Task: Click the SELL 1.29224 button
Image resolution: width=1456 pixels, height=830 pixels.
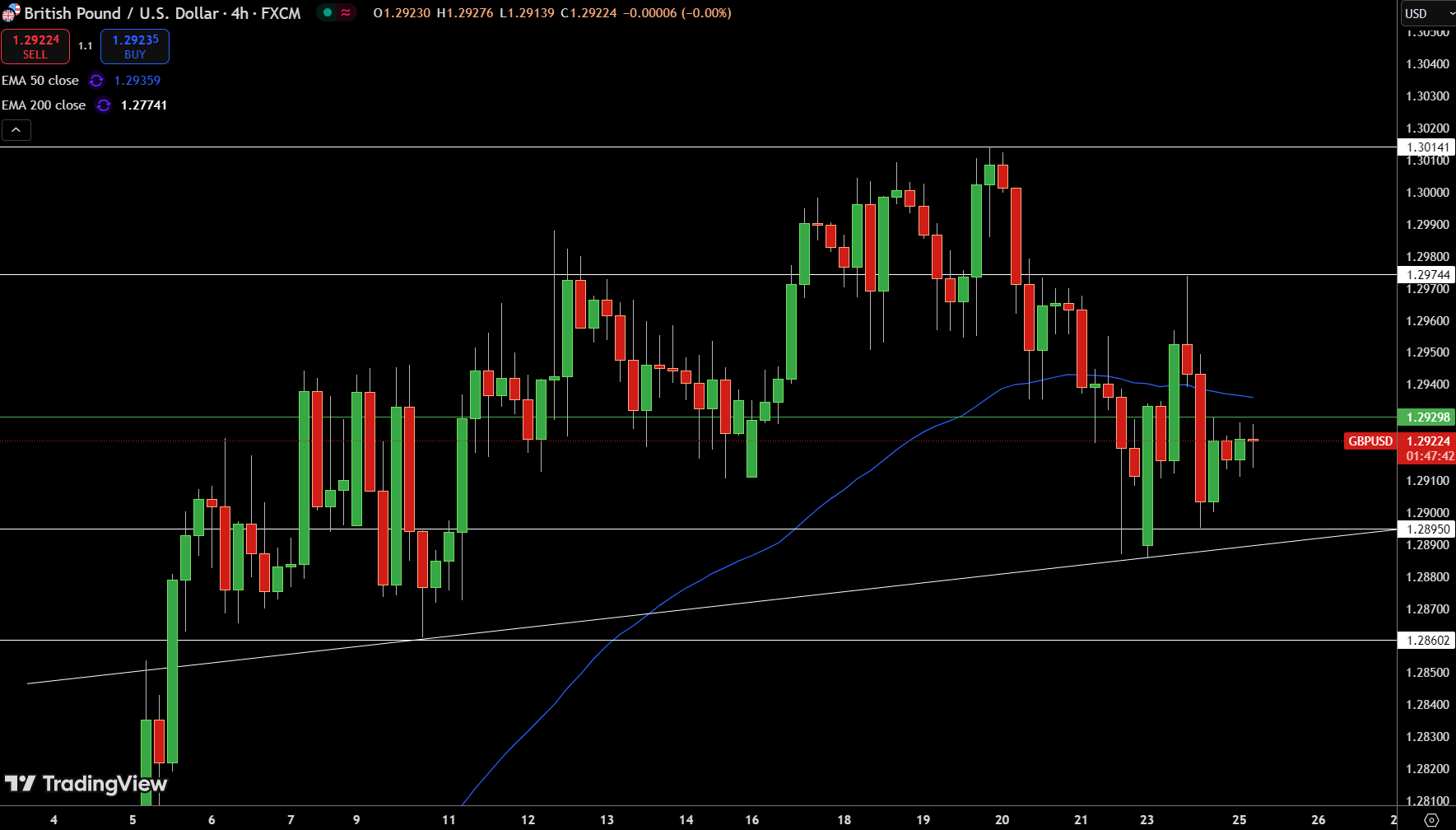Action: pos(35,46)
